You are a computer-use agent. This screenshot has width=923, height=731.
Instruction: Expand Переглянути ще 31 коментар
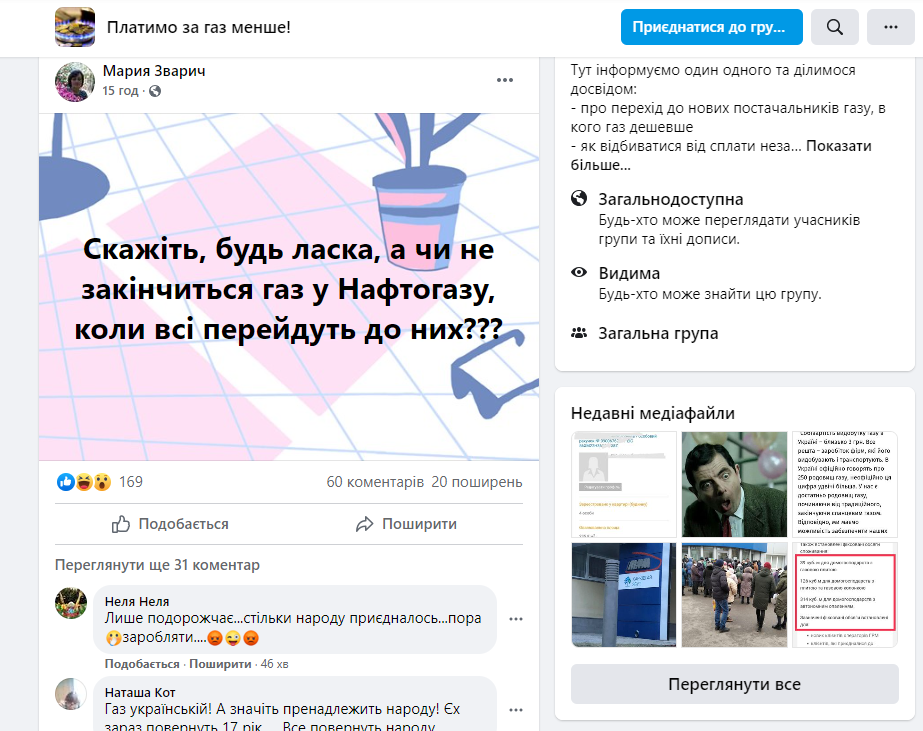point(157,565)
